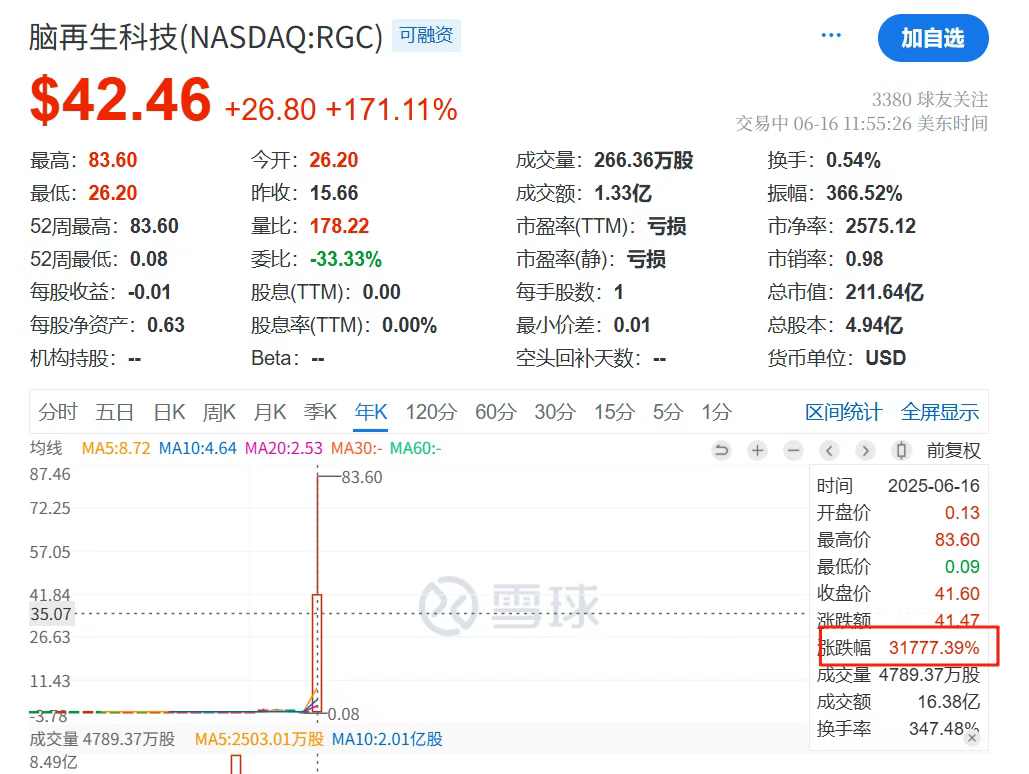
Task: Click the chart reset/undo arrow icon
Action: [721, 450]
